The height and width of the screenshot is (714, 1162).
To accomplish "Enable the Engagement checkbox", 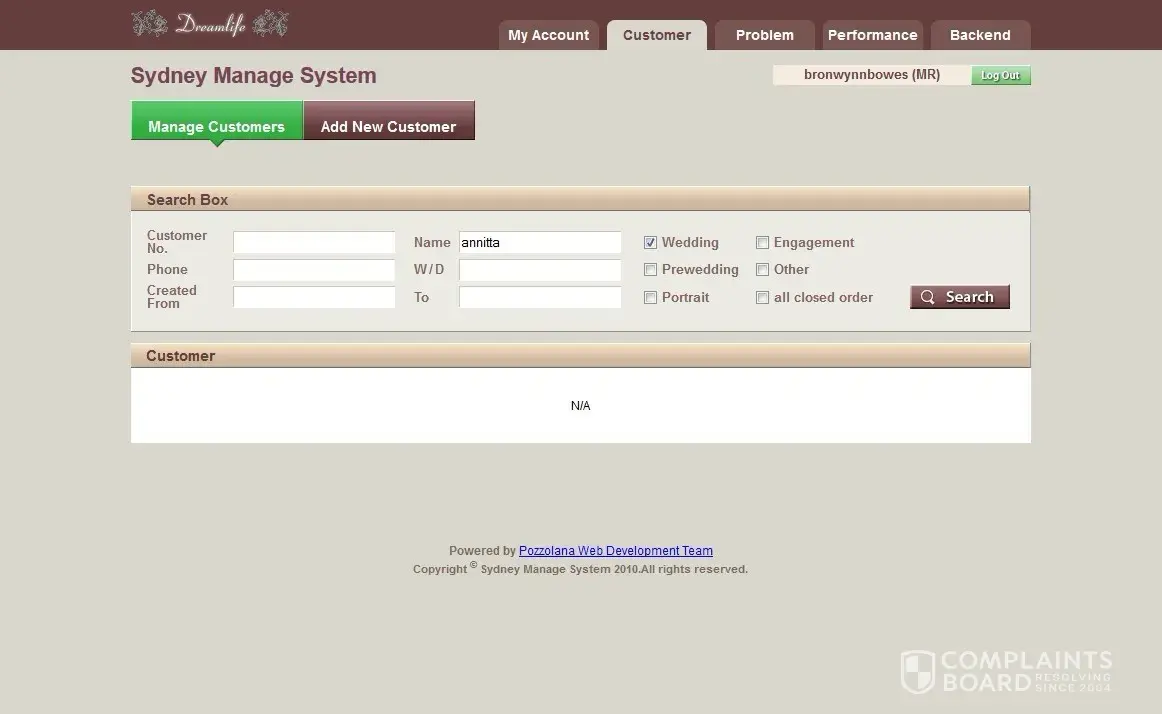I will 762,242.
